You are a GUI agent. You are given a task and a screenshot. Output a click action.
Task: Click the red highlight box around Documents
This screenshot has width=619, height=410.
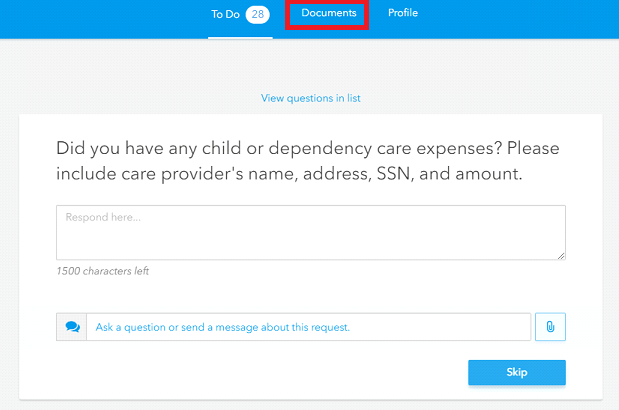click(x=327, y=14)
